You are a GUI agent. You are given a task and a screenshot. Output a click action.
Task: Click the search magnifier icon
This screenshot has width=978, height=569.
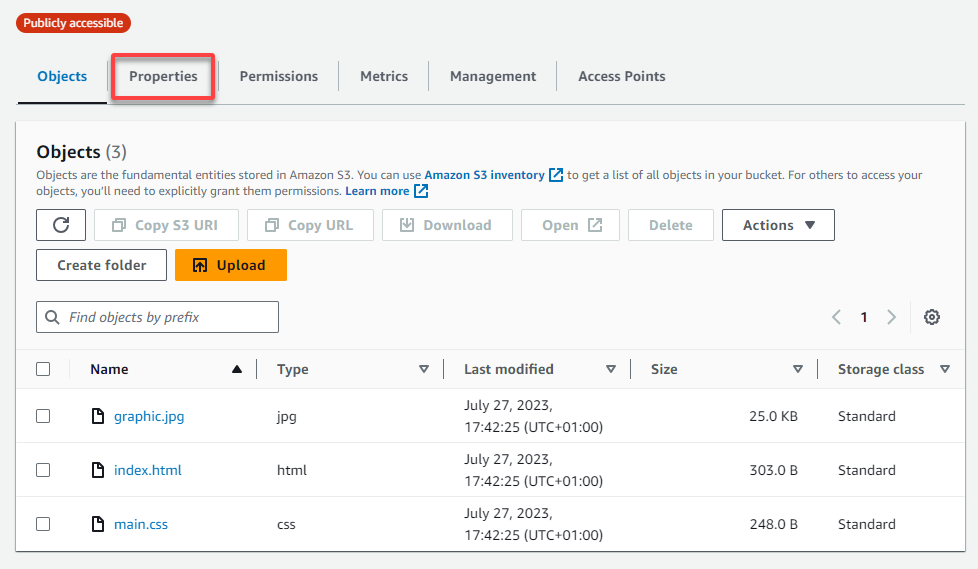pos(52,317)
